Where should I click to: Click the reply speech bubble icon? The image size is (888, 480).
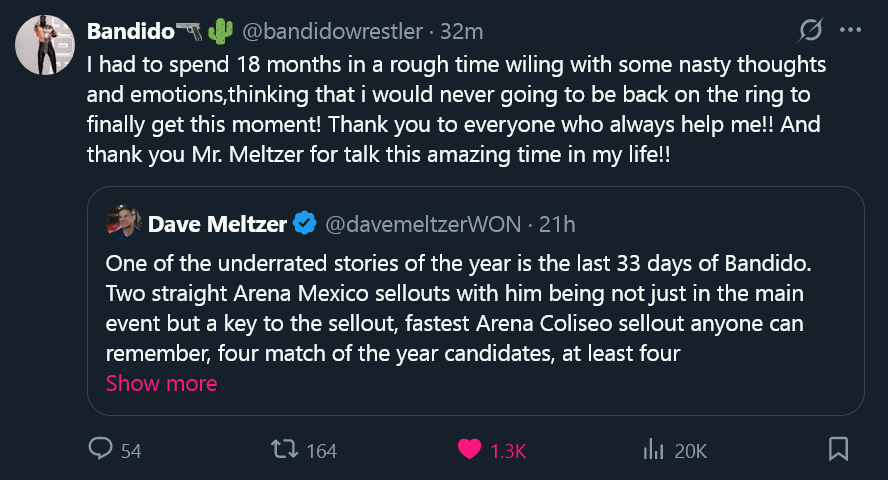101,450
